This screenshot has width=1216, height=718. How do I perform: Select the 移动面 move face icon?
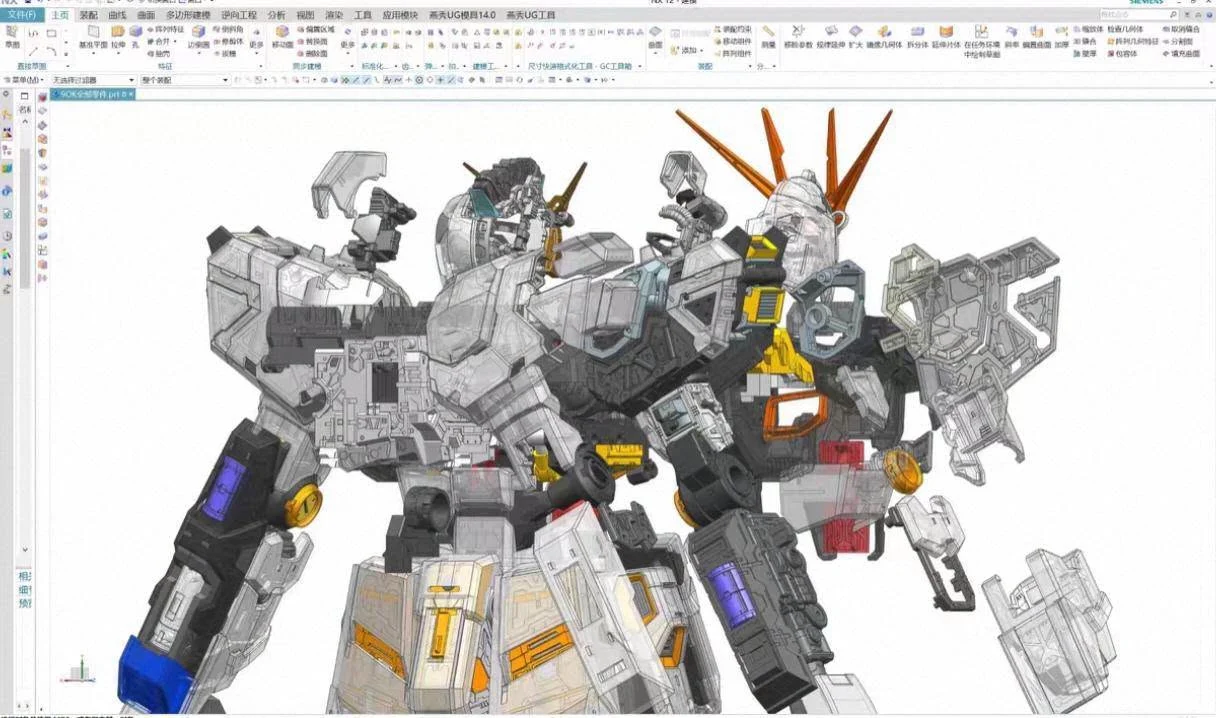click(x=282, y=36)
